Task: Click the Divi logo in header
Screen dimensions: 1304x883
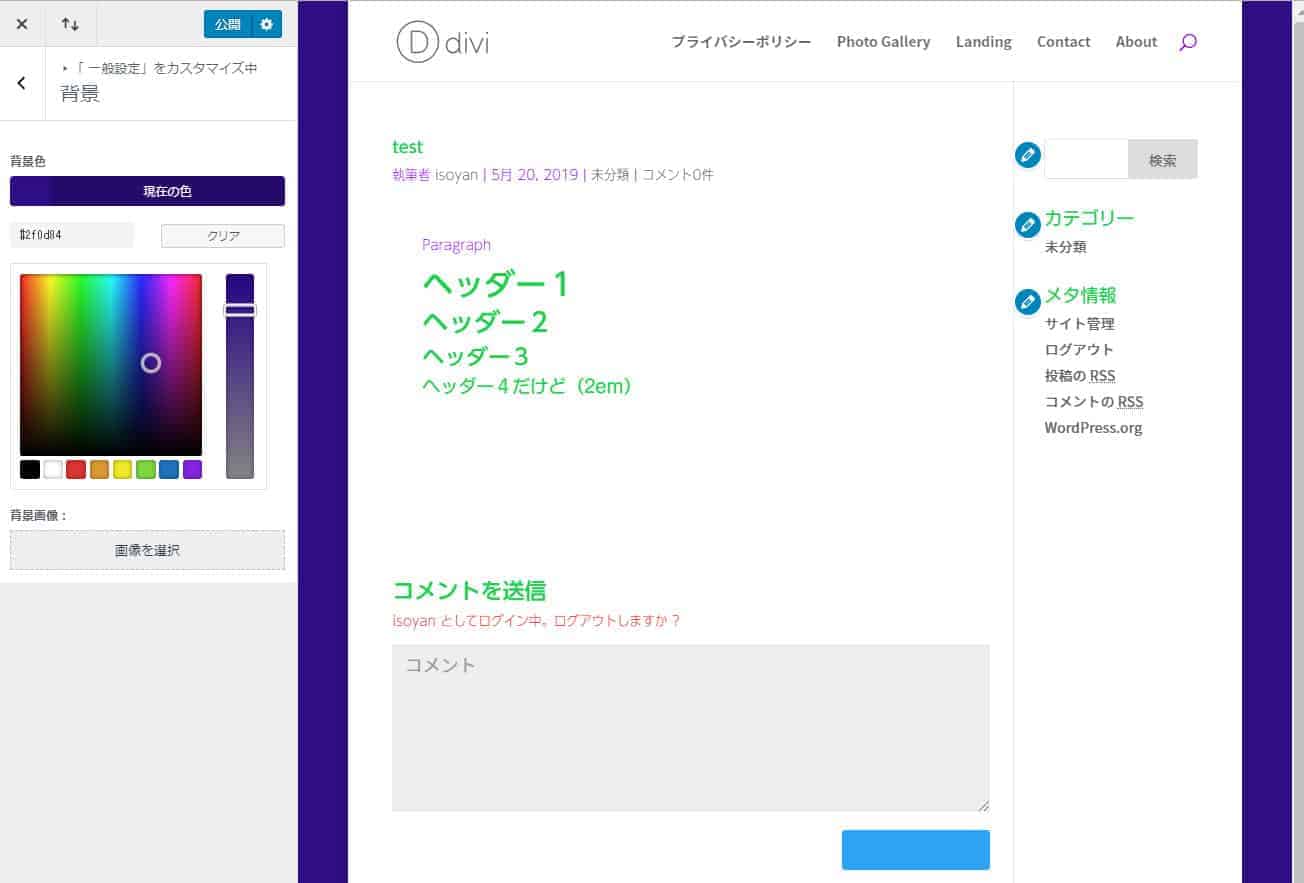Action: pyautogui.click(x=442, y=42)
